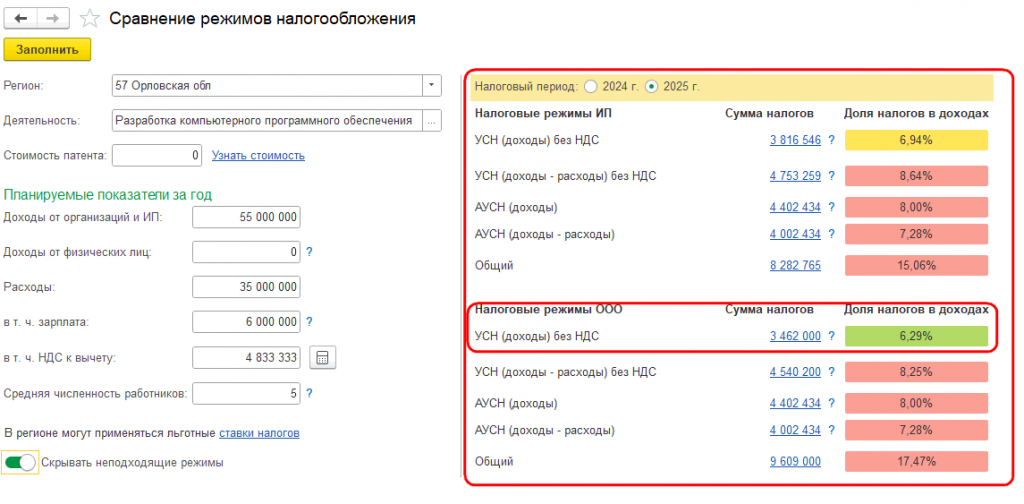The image size is (1024, 504).
Task: Open activity selection with ellipsis button
Action: click(432, 121)
